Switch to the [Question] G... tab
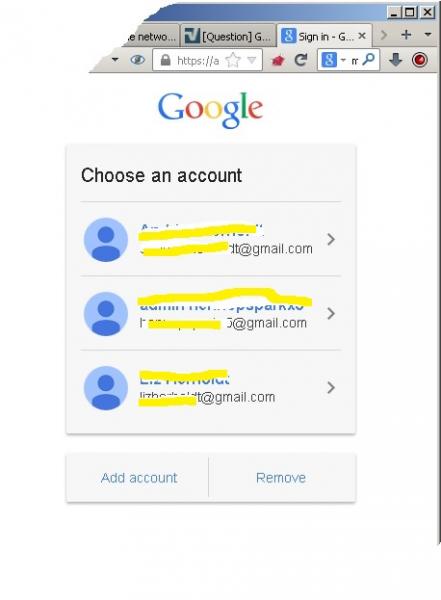Viewport: 441px width, 600px height. 228,36
